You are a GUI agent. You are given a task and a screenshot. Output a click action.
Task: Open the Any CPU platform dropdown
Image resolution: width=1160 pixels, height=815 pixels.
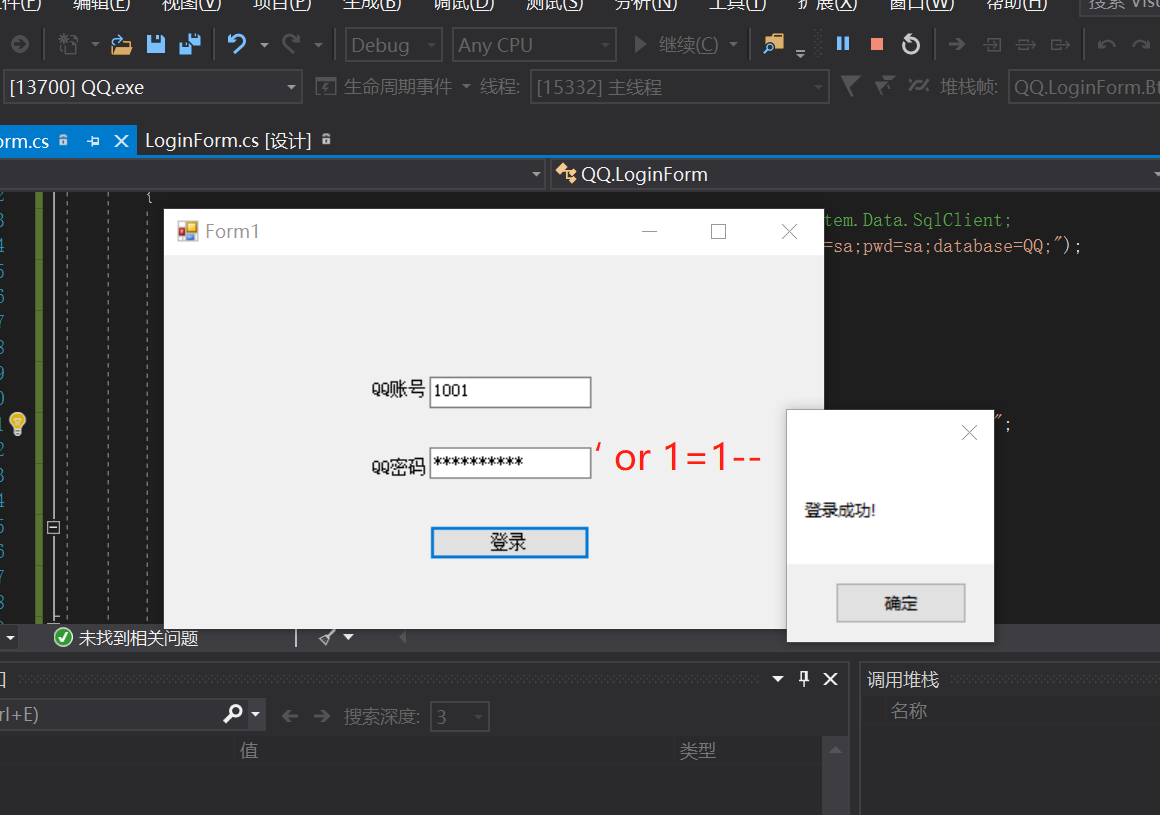point(534,45)
